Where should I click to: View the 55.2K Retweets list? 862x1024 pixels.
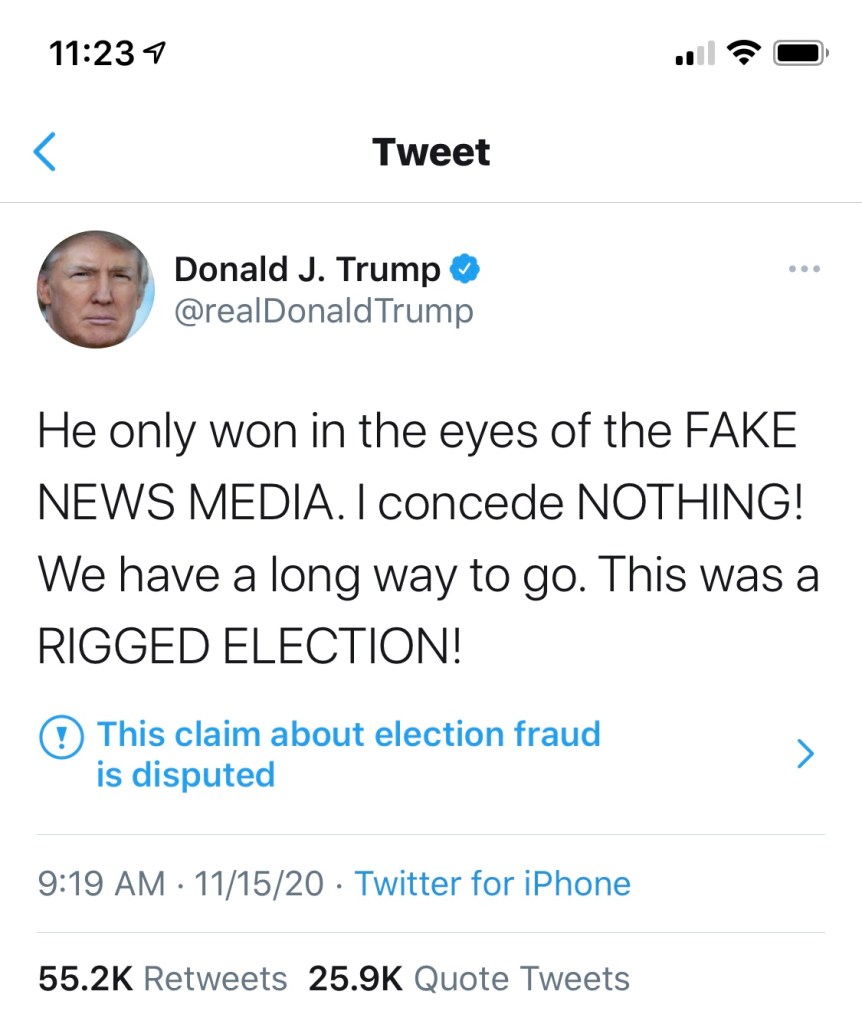163,978
